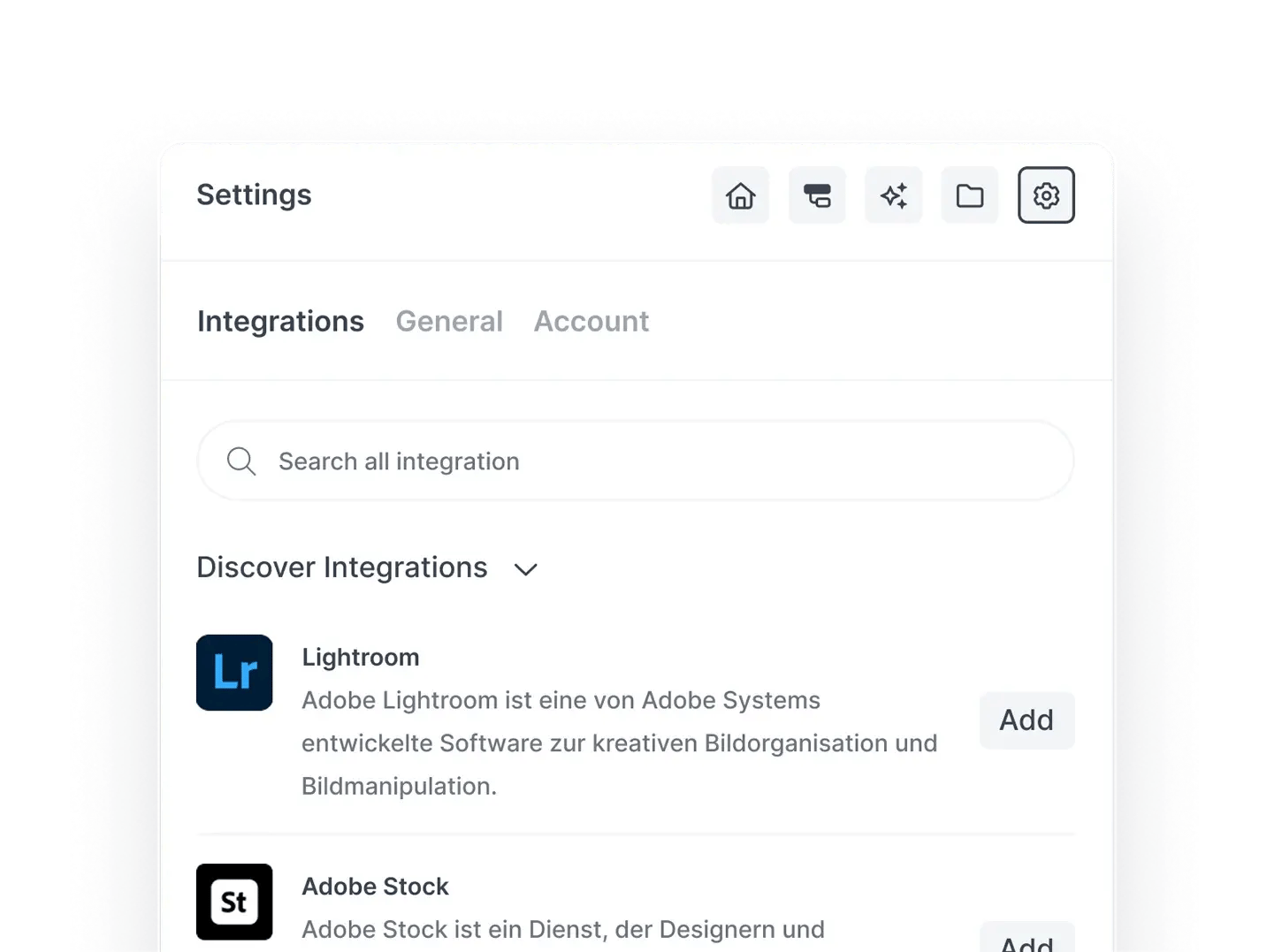Add the Adobe Stock integration
Image resolution: width=1267 pixels, height=952 pixels.
[x=1027, y=939]
